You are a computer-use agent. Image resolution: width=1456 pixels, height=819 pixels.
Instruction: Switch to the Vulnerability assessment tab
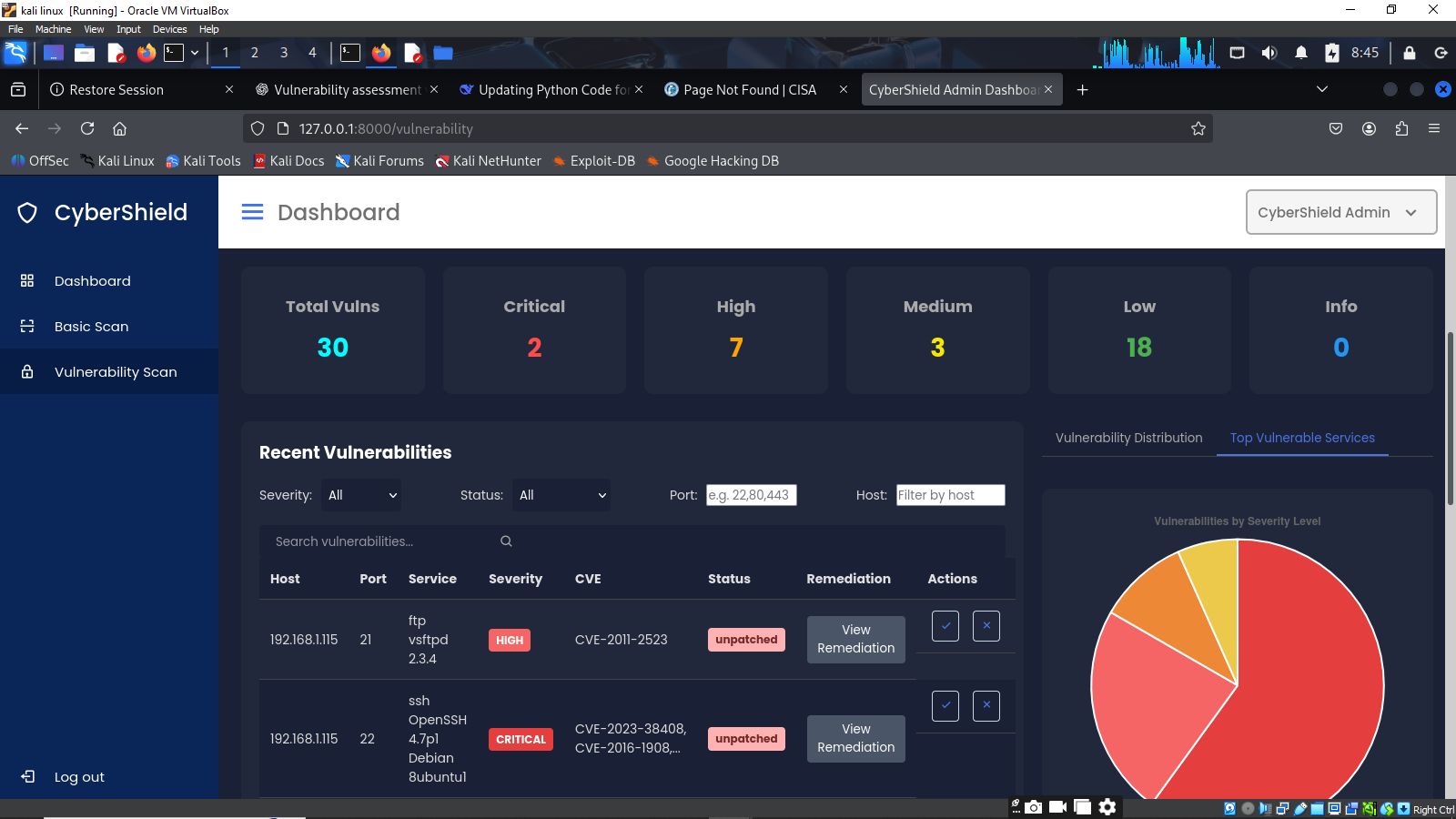[347, 89]
